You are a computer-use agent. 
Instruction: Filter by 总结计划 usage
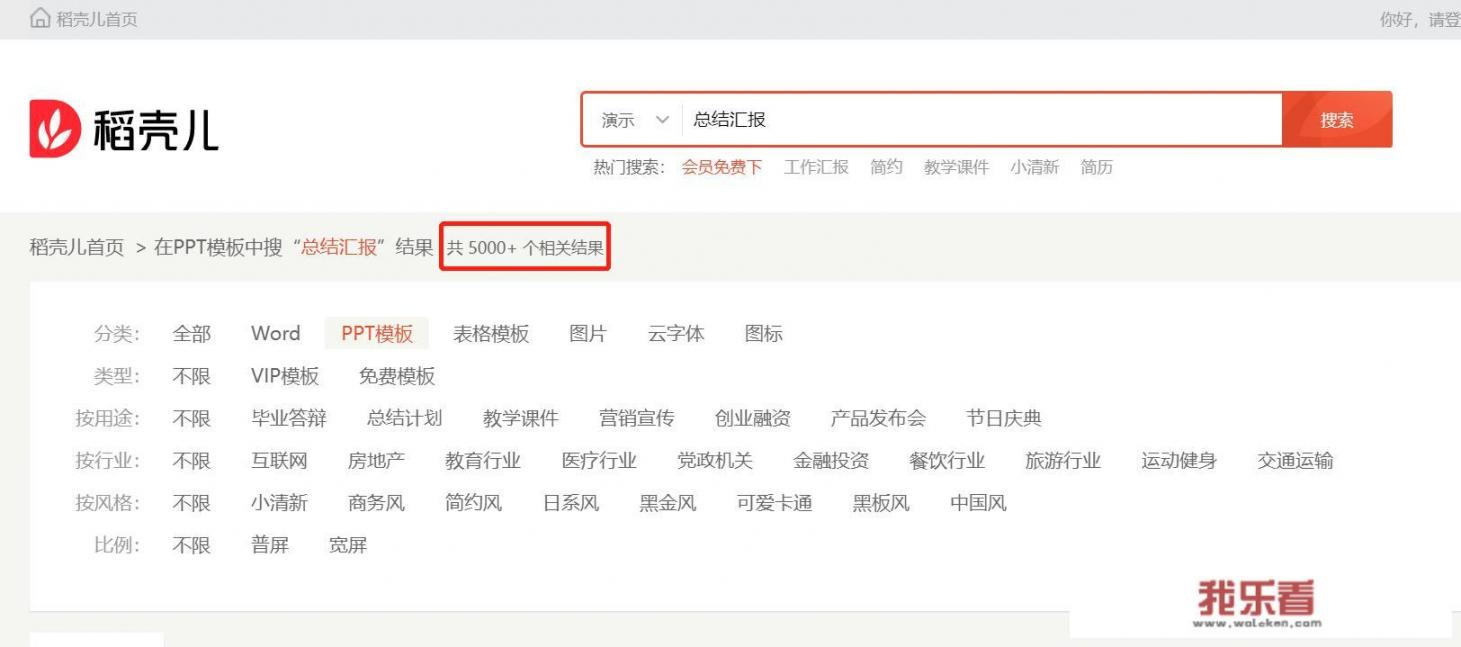click(x=405, y=418)
